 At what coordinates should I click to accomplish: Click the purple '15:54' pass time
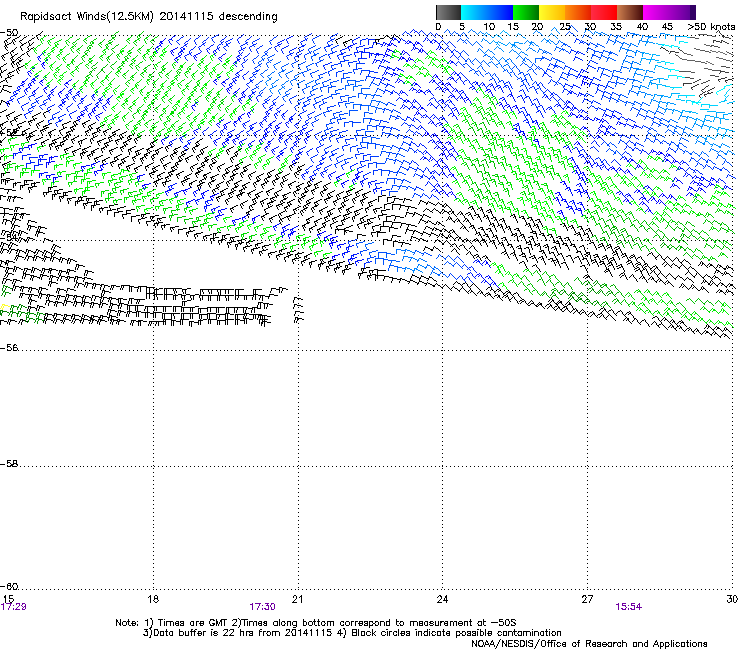coord(629,607)
